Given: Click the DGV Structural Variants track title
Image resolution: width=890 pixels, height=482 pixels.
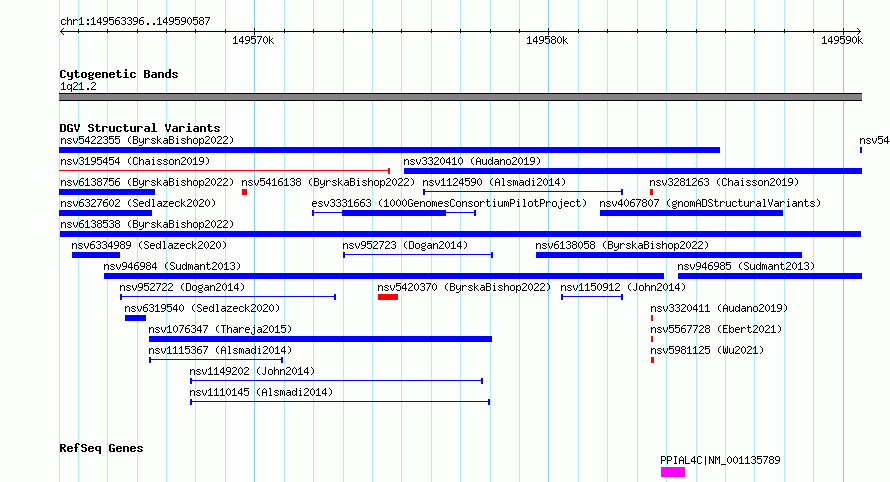Looking at the screenshot, I should point(140,128).
